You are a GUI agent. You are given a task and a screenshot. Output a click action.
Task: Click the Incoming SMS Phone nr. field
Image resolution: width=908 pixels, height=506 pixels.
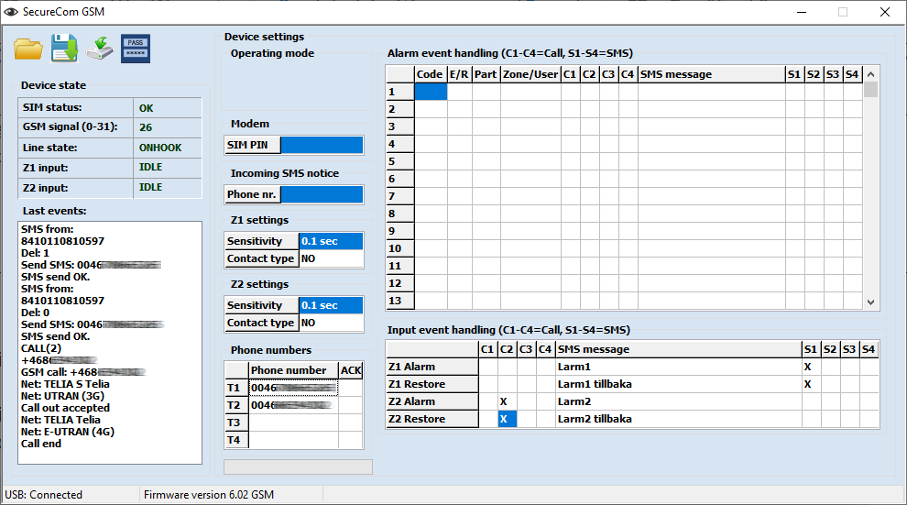pos(321,194)
